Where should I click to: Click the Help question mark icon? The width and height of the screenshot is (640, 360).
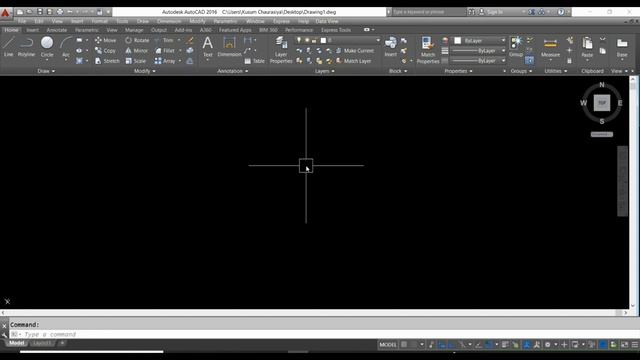561,12
